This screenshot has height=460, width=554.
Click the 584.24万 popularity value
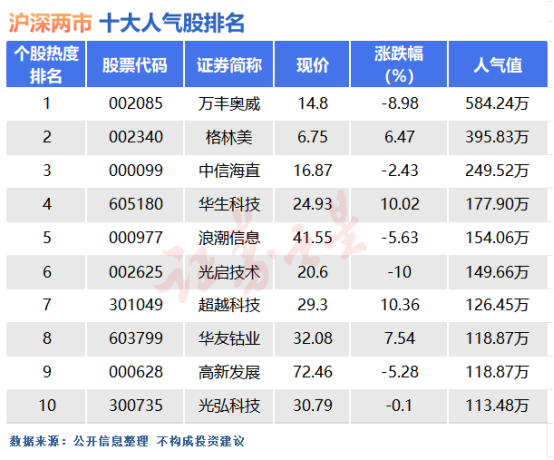pos(497,104)
